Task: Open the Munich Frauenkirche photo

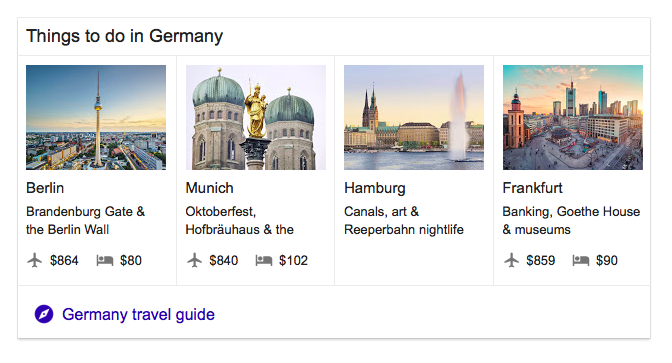Action: 255,117
